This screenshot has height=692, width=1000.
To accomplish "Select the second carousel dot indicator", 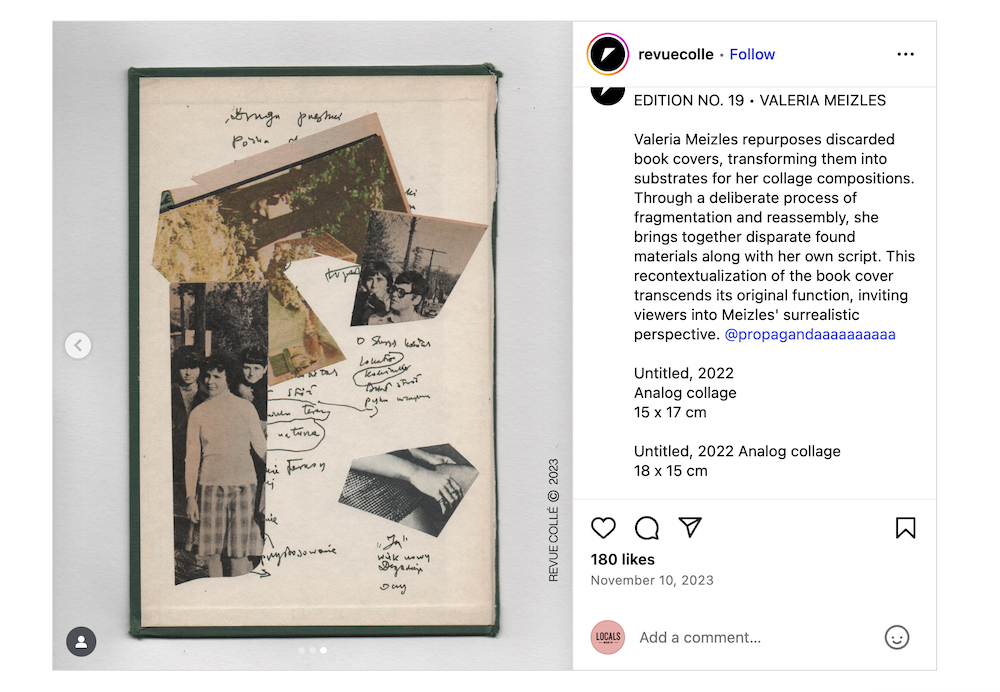I will (x=312, y=650).
